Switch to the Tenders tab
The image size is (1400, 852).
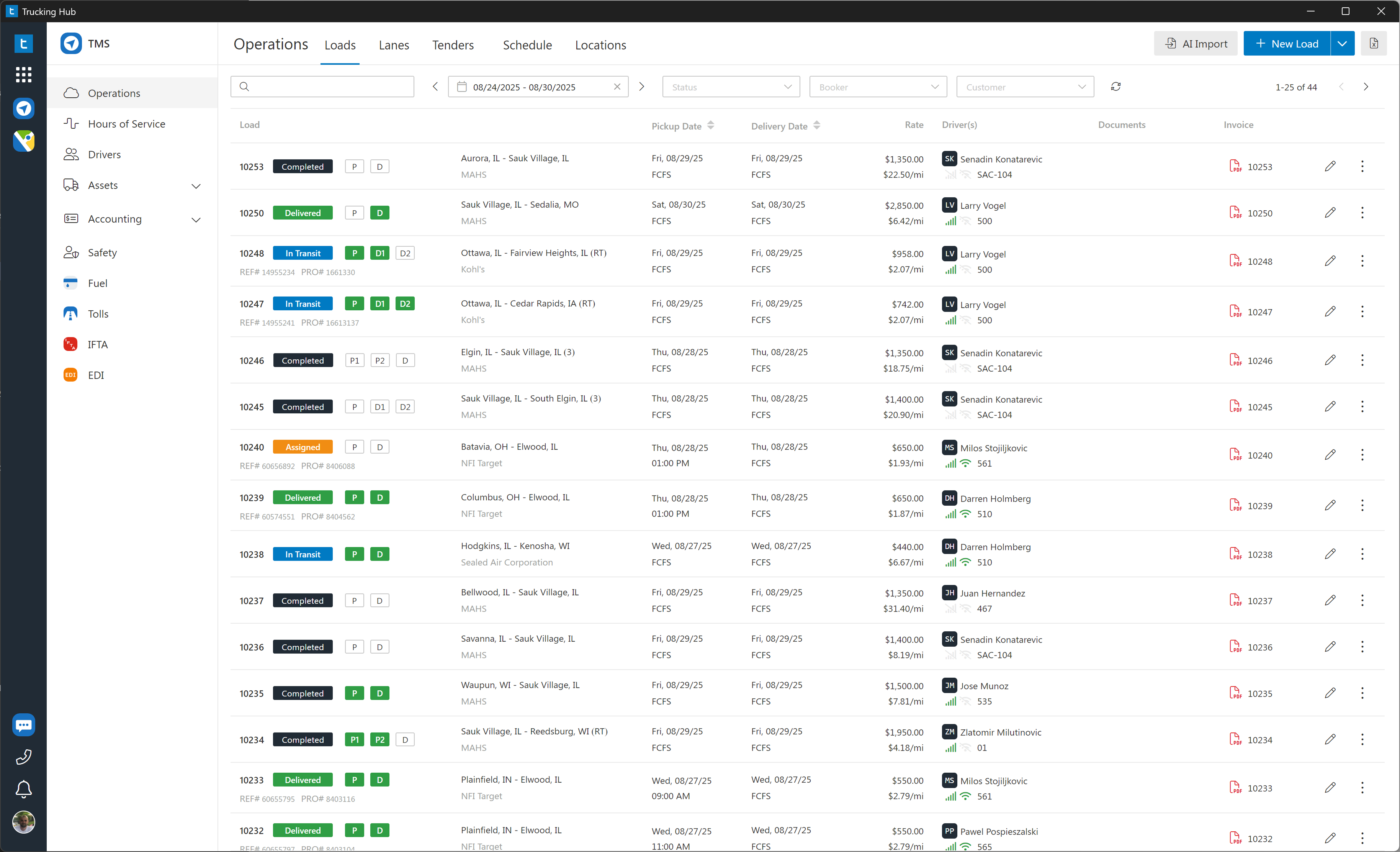(x=452, y=45)
